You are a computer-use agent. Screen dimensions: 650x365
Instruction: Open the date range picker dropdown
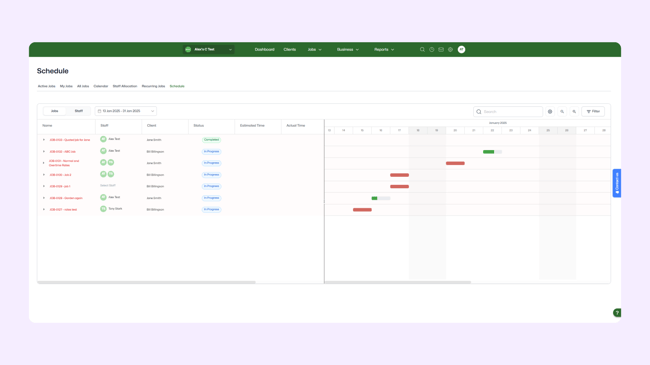click(x=126, y=111)
